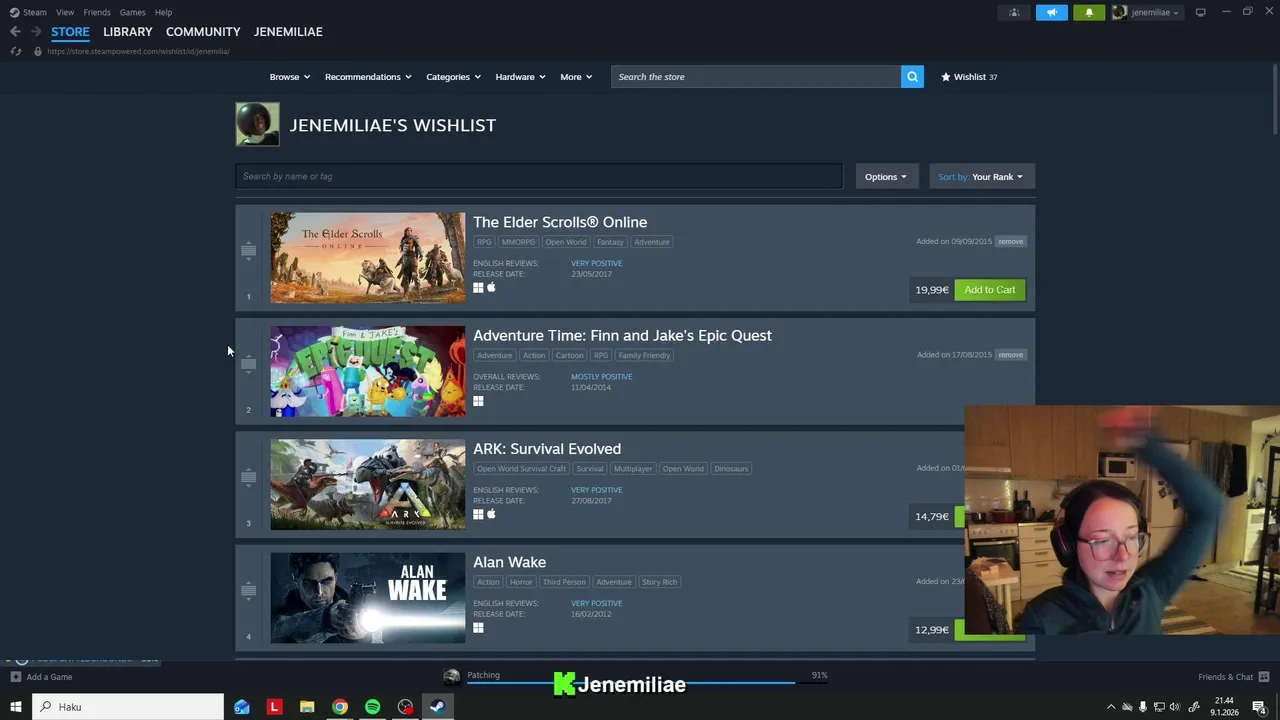Screen dimensions: 1280x720
Task: Open the Games menu
Action: pyautogui.click(x=133, y=12)
